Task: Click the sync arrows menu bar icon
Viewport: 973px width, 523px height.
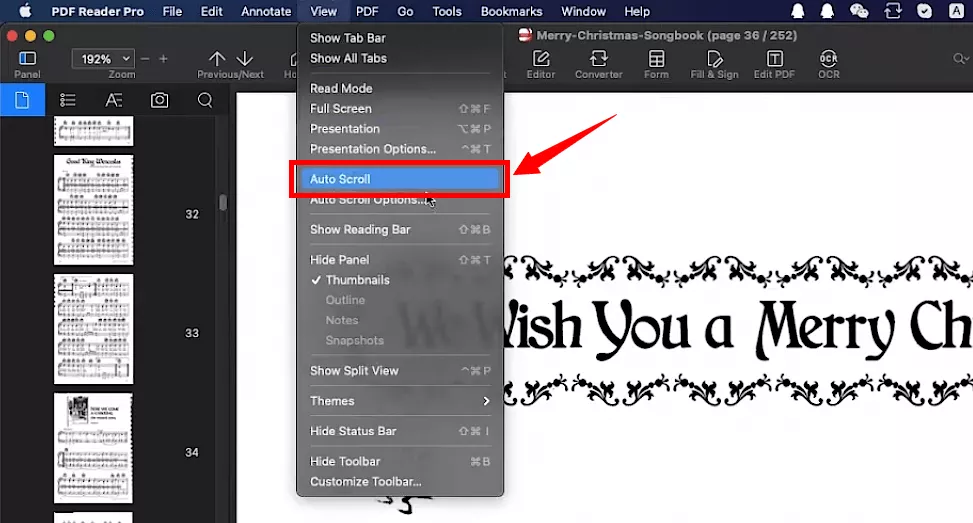Action: coord(892,11)
